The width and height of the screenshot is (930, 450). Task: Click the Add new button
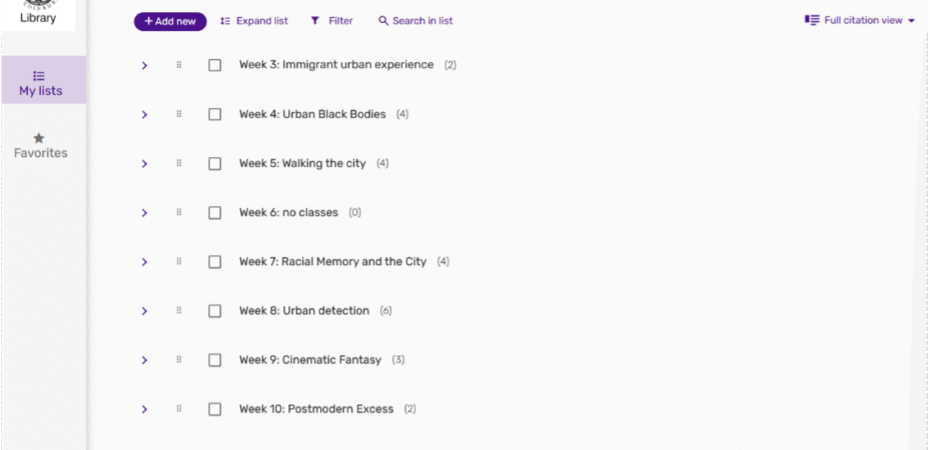pyautogui.click(x=170, y=21)
